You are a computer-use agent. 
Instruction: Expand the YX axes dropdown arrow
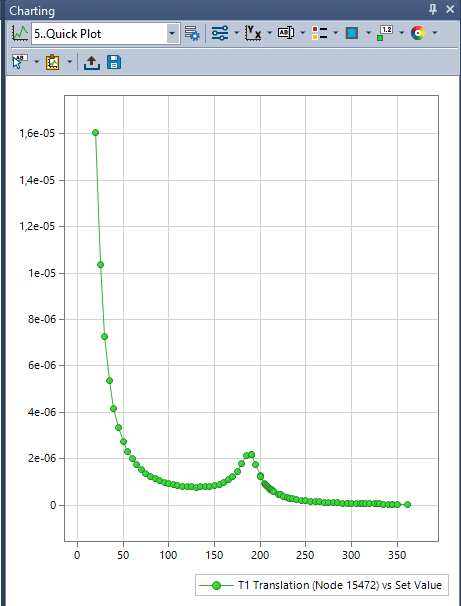point(269,33)
